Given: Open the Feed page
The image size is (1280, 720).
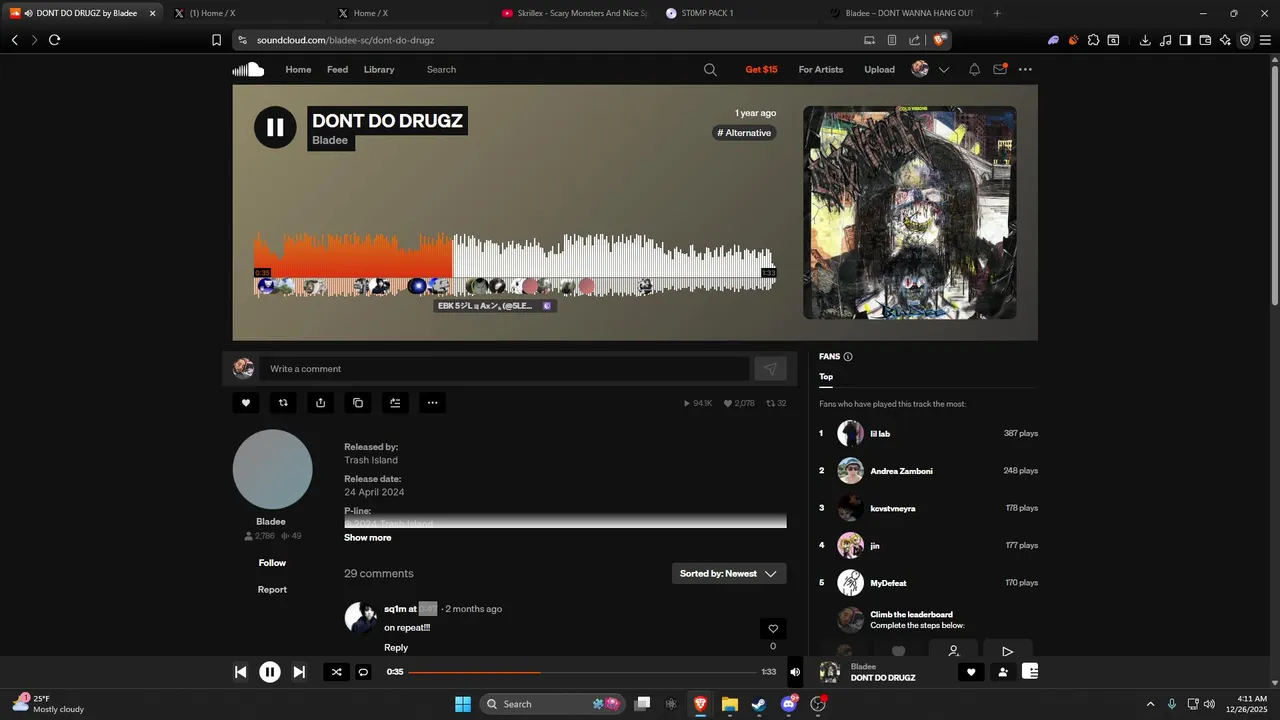Looking at the screenshot, I should tap(338, 69).
